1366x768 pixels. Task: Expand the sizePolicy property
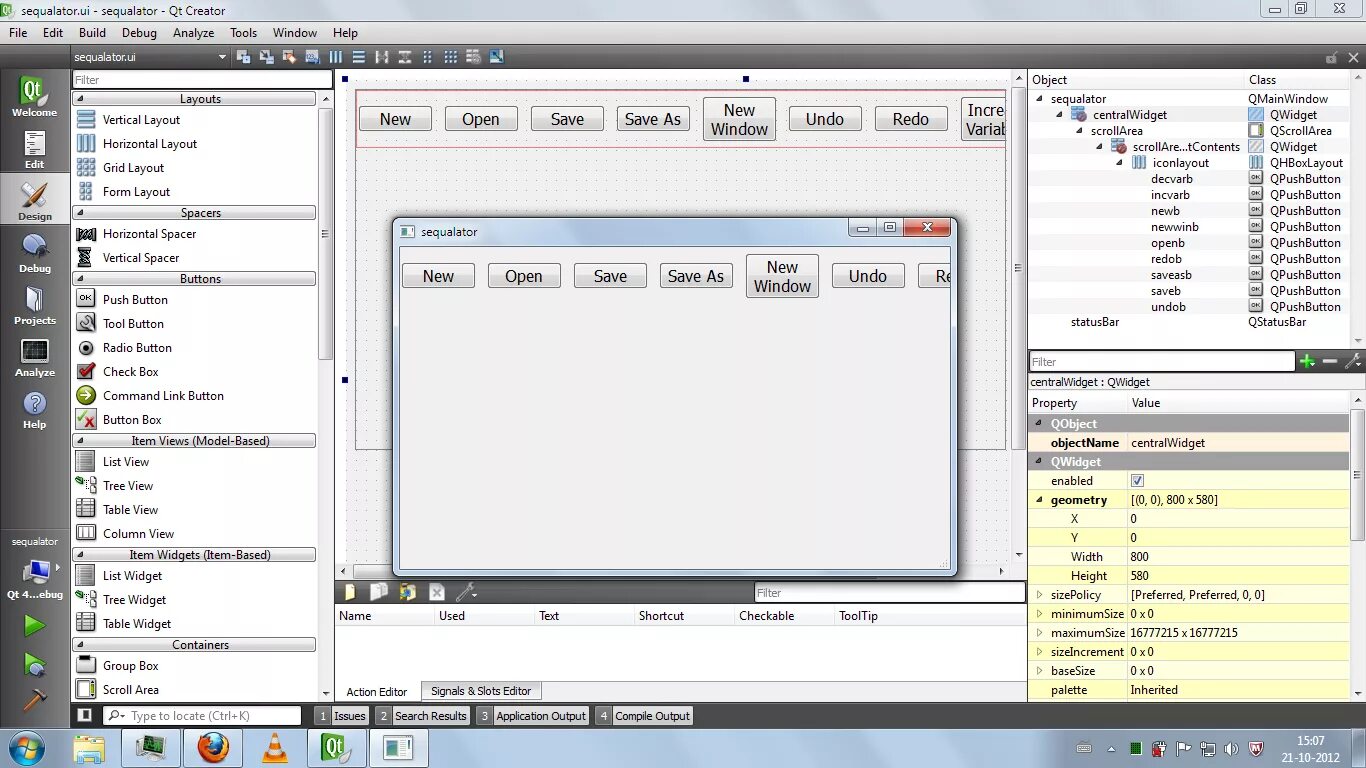coord(1040,594)
